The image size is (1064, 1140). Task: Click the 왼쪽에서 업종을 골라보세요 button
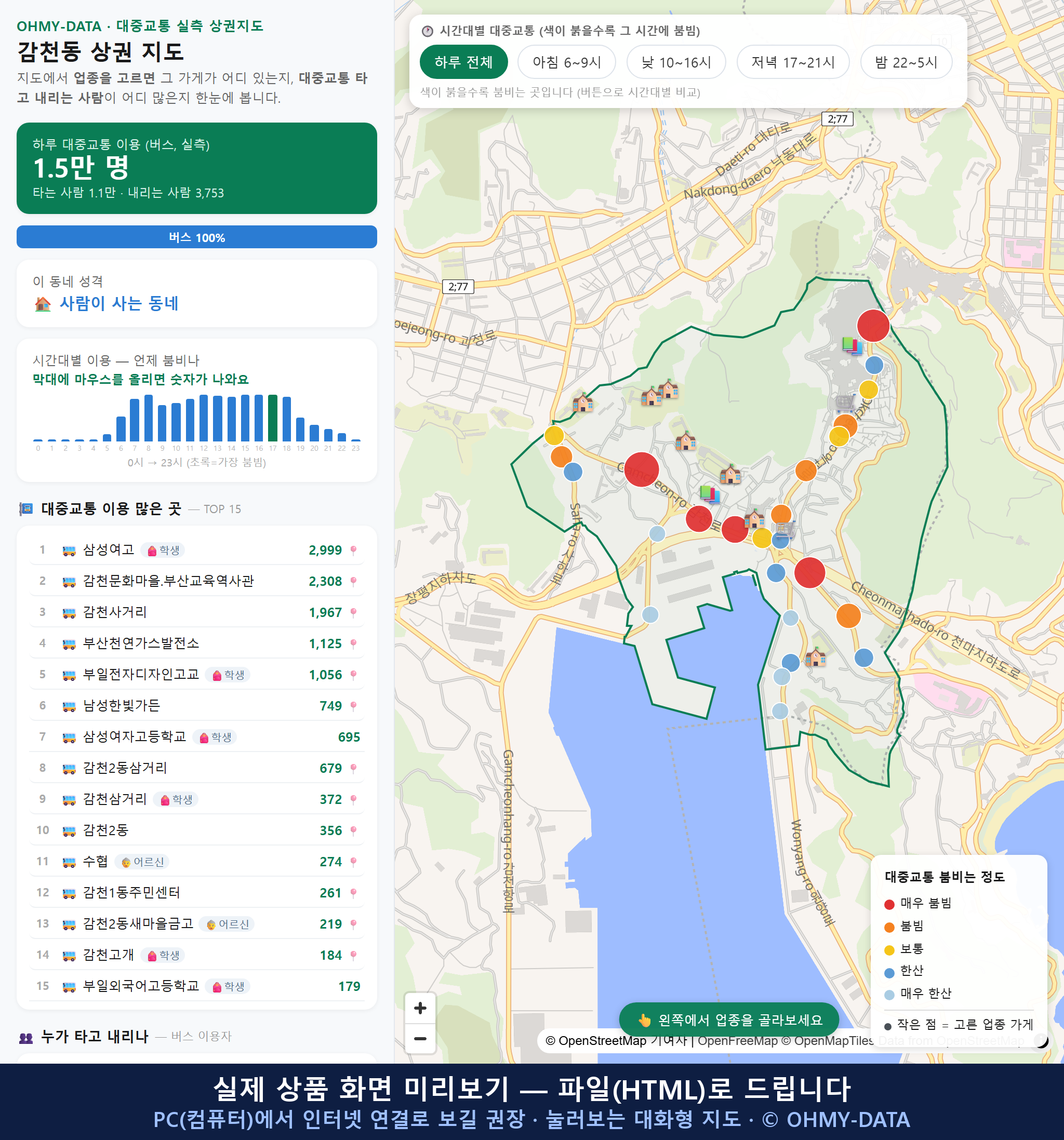pos(729,1020)
